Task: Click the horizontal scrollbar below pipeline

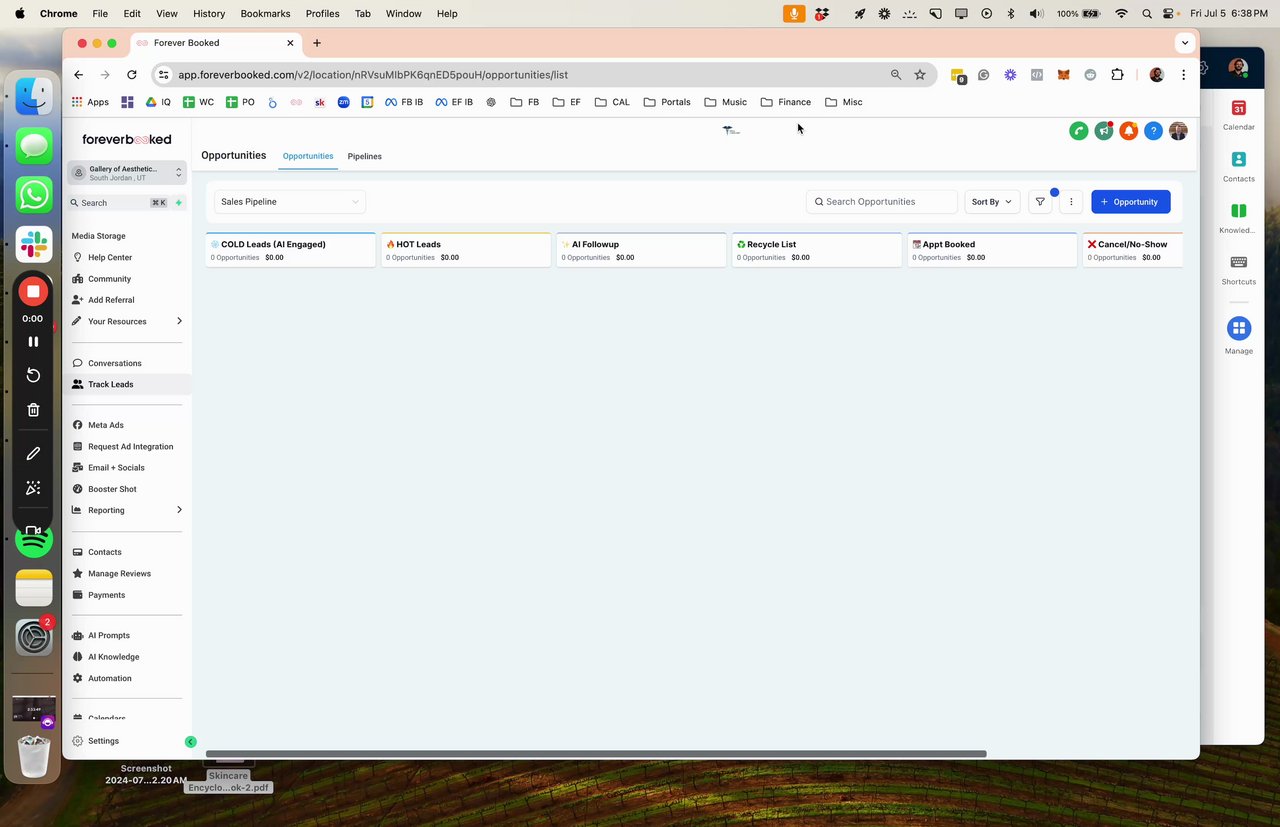Action: [x=596, y=754]
